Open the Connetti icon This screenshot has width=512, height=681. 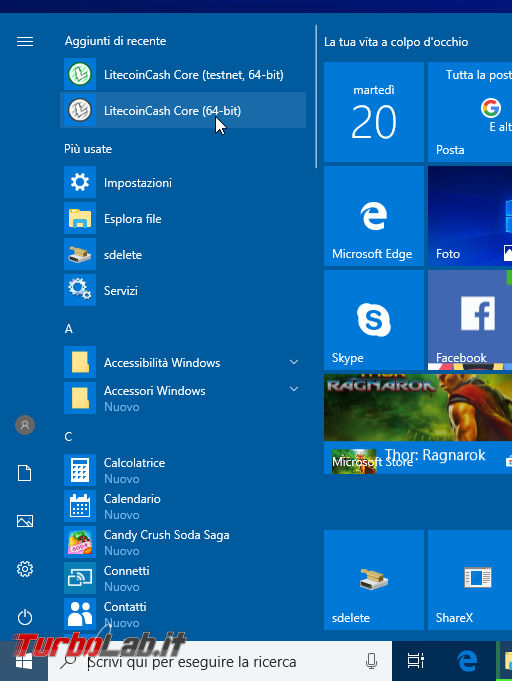tap(80, 578)
